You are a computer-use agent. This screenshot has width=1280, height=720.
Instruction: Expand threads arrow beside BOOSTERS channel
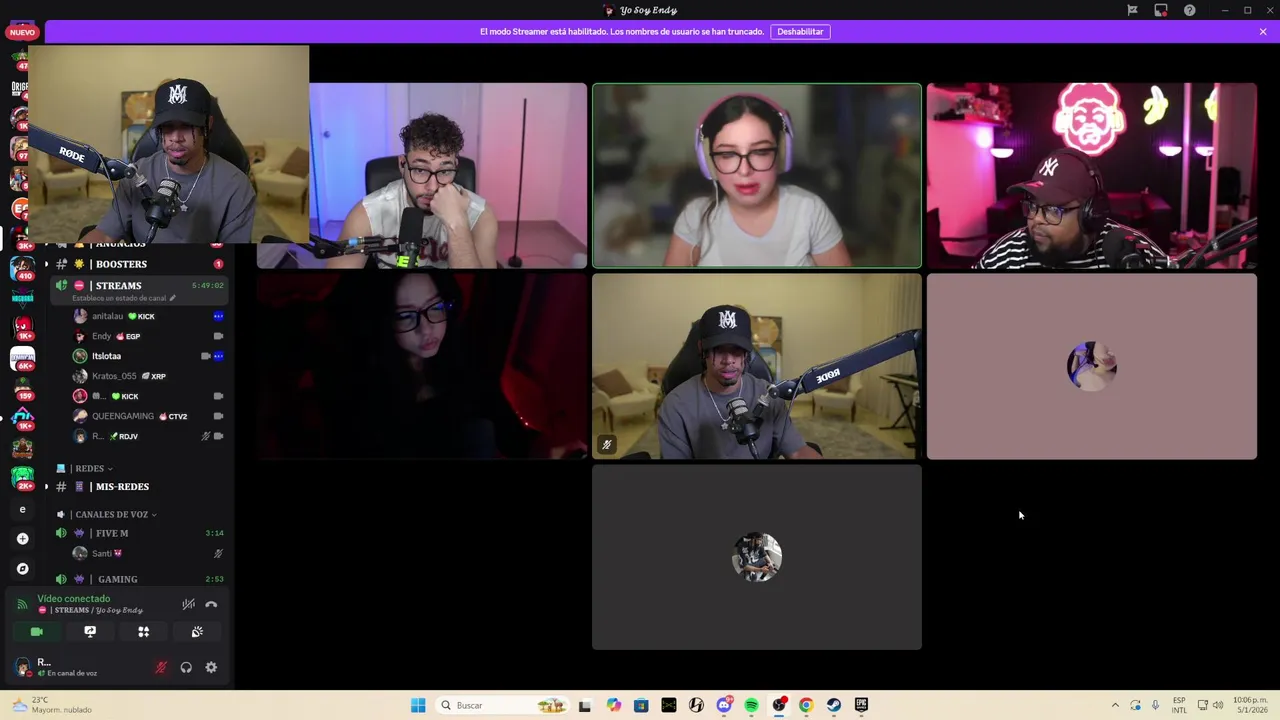(45, 264)
